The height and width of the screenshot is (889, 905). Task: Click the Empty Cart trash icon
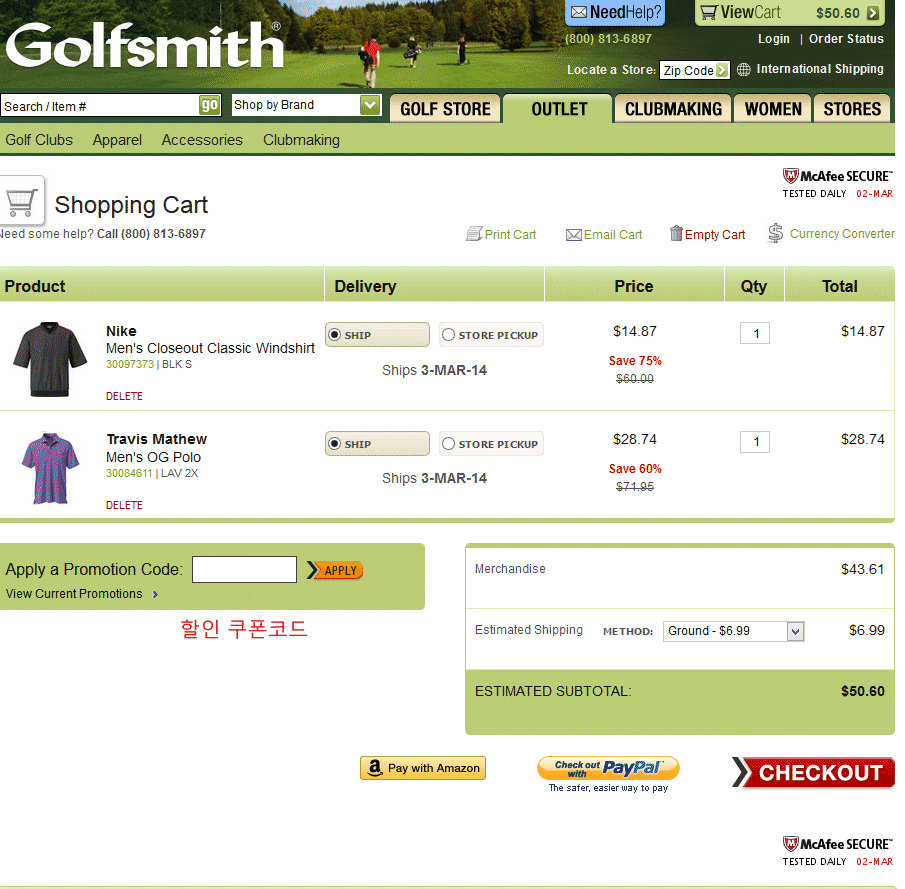click(x=676, y=233)
